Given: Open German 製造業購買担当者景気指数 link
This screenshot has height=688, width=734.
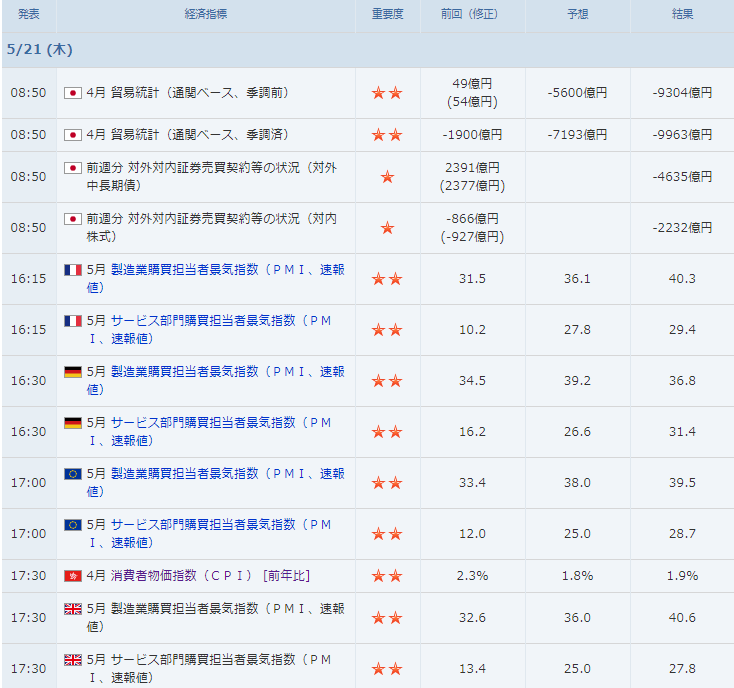Looking at the screenshot, I should click(x=216, y=381).
